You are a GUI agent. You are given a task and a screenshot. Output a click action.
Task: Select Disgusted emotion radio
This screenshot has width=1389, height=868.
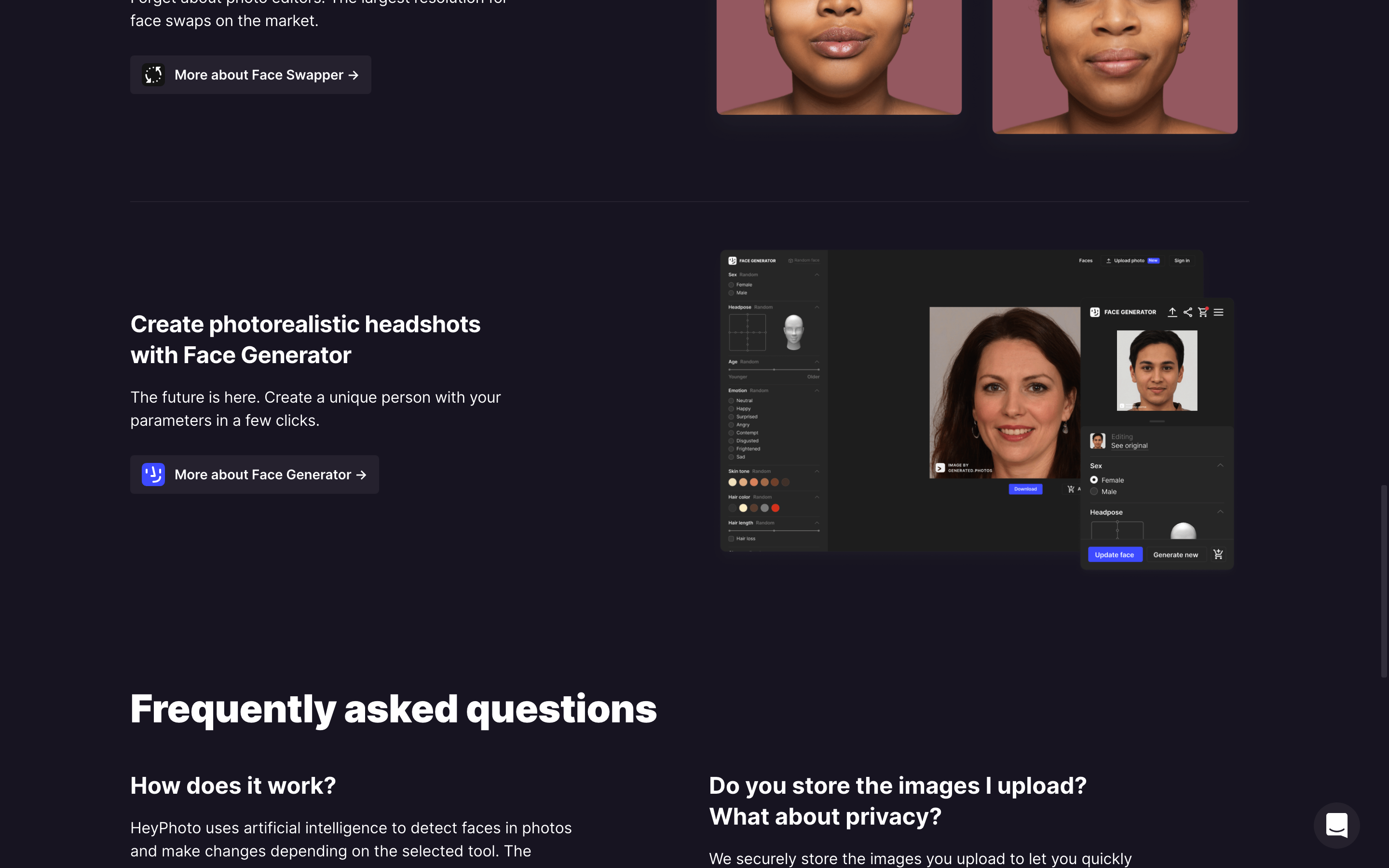731,441
